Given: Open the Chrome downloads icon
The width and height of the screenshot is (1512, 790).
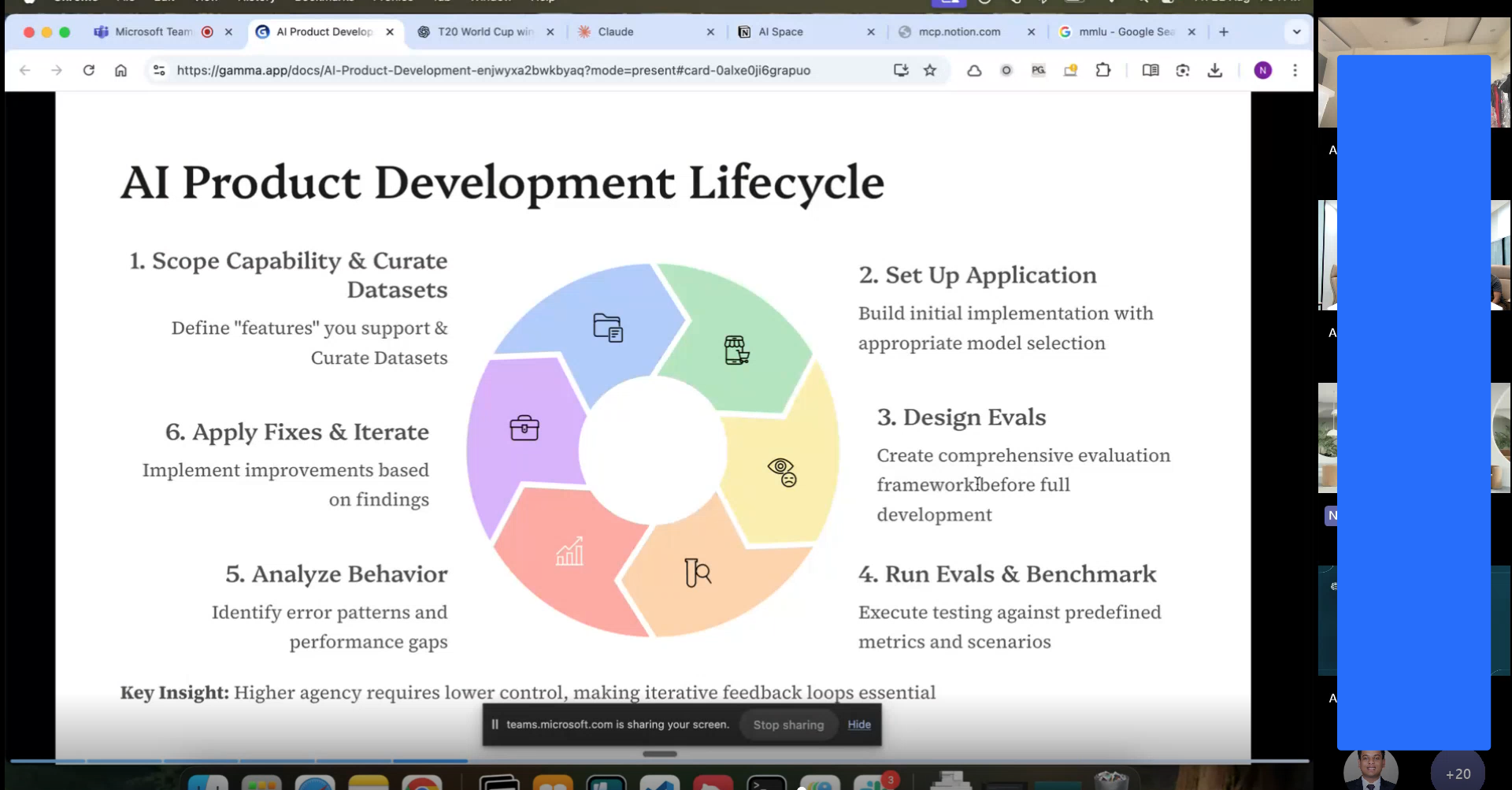Looking at the screenshot, I should 1215,70.
